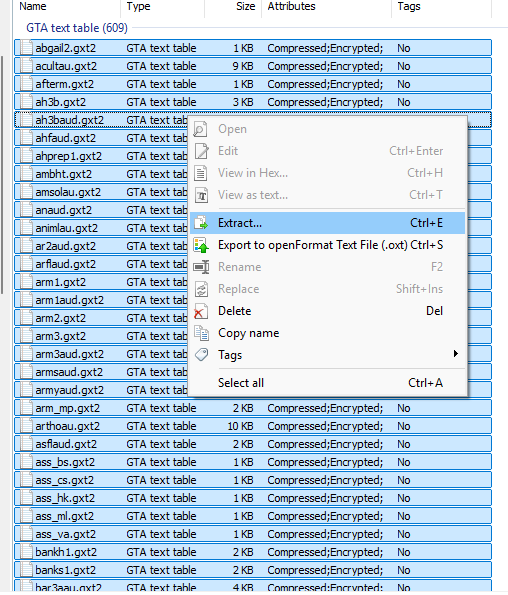508x595 pixels.
Task: Select the arm1aud.gxt2 file name
Action: [69, 300]
